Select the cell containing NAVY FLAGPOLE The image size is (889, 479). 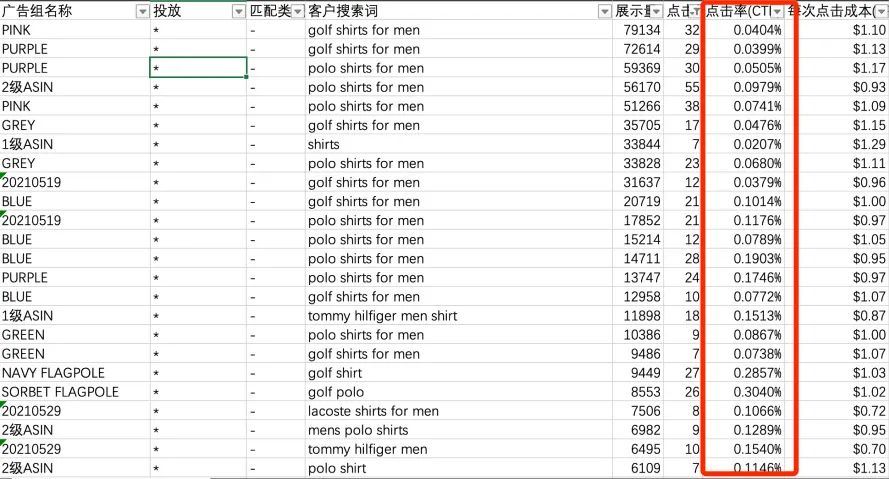[x=75, y=373]
